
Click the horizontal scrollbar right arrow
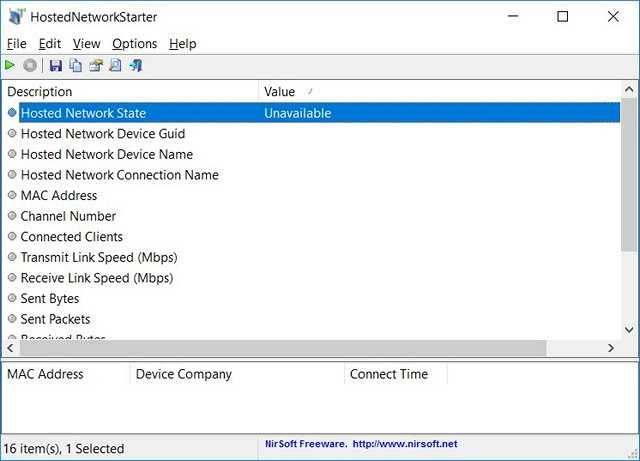coord(611,348)
